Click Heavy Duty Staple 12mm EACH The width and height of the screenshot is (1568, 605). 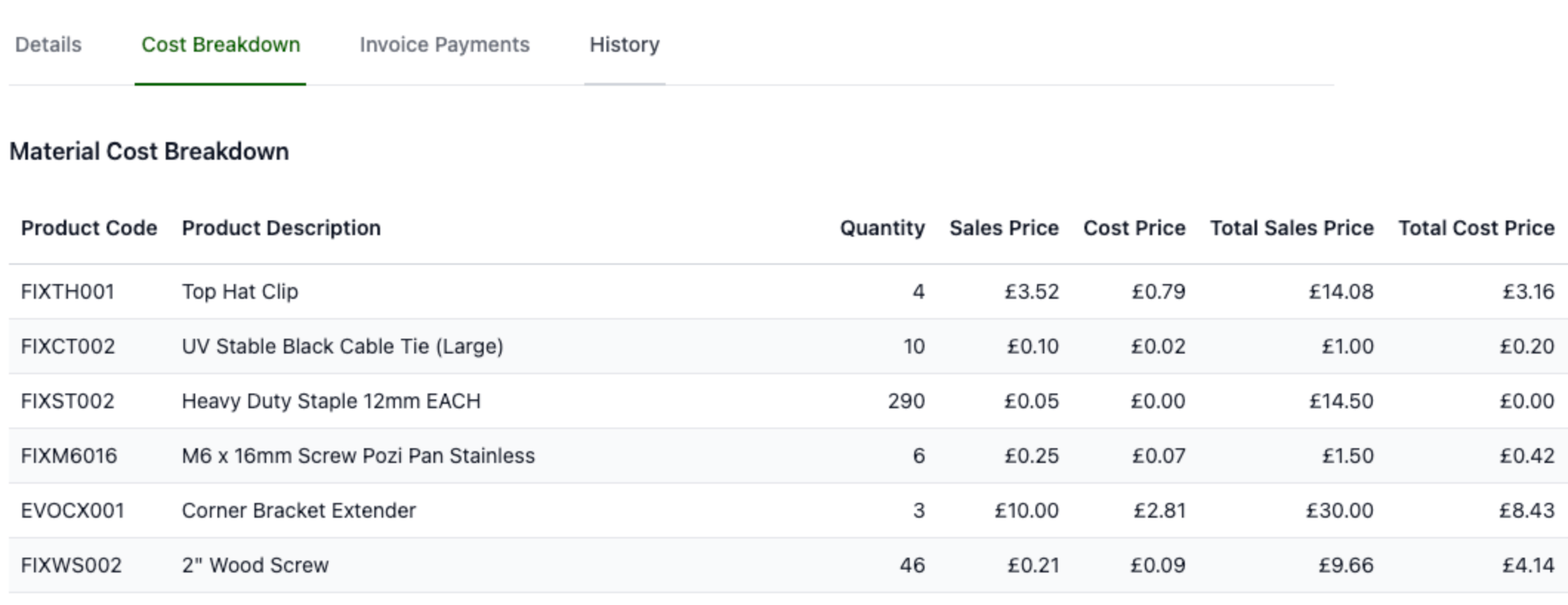[331, 401]
